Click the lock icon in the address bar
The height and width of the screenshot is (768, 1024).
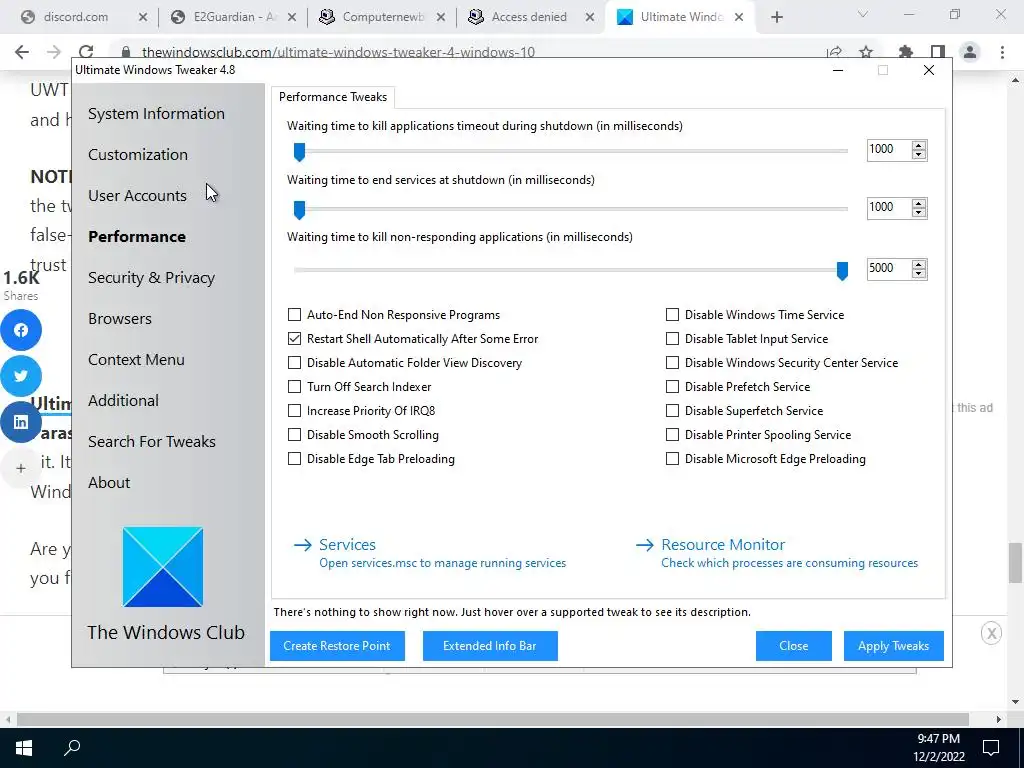coord(126,52)
